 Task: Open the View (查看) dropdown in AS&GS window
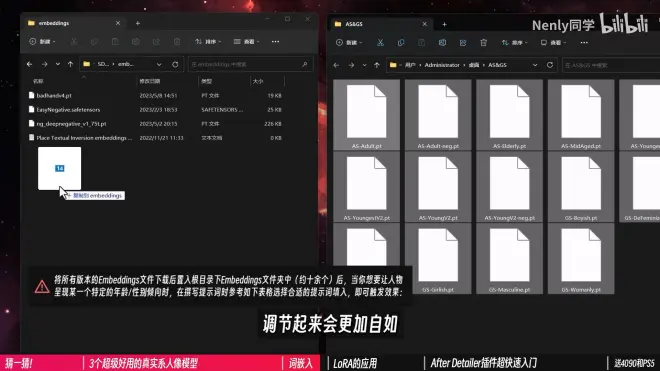click(x=554, y=43)
